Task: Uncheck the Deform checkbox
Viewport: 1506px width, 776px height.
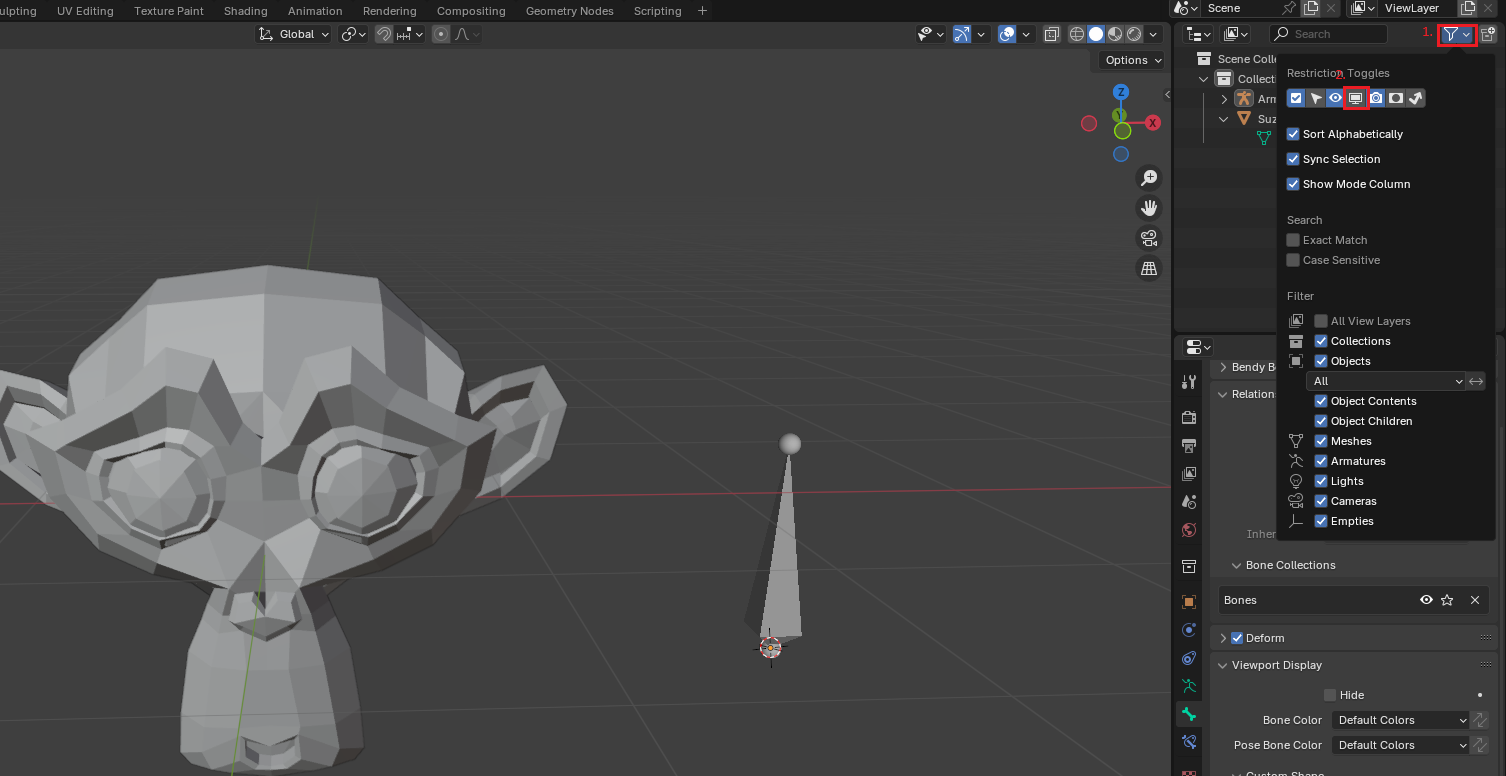Action: pyautogui.click(x=1237, y=638)
